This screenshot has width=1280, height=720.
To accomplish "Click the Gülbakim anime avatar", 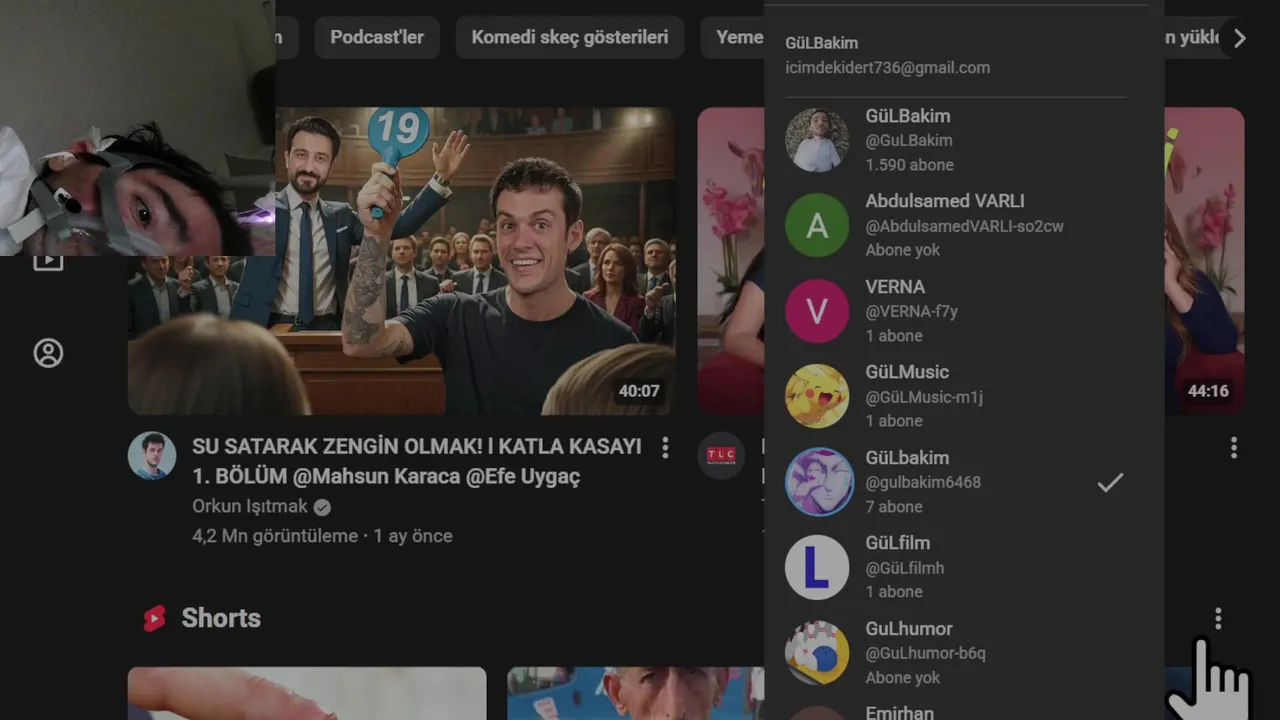I will click(x=817, y=482).
